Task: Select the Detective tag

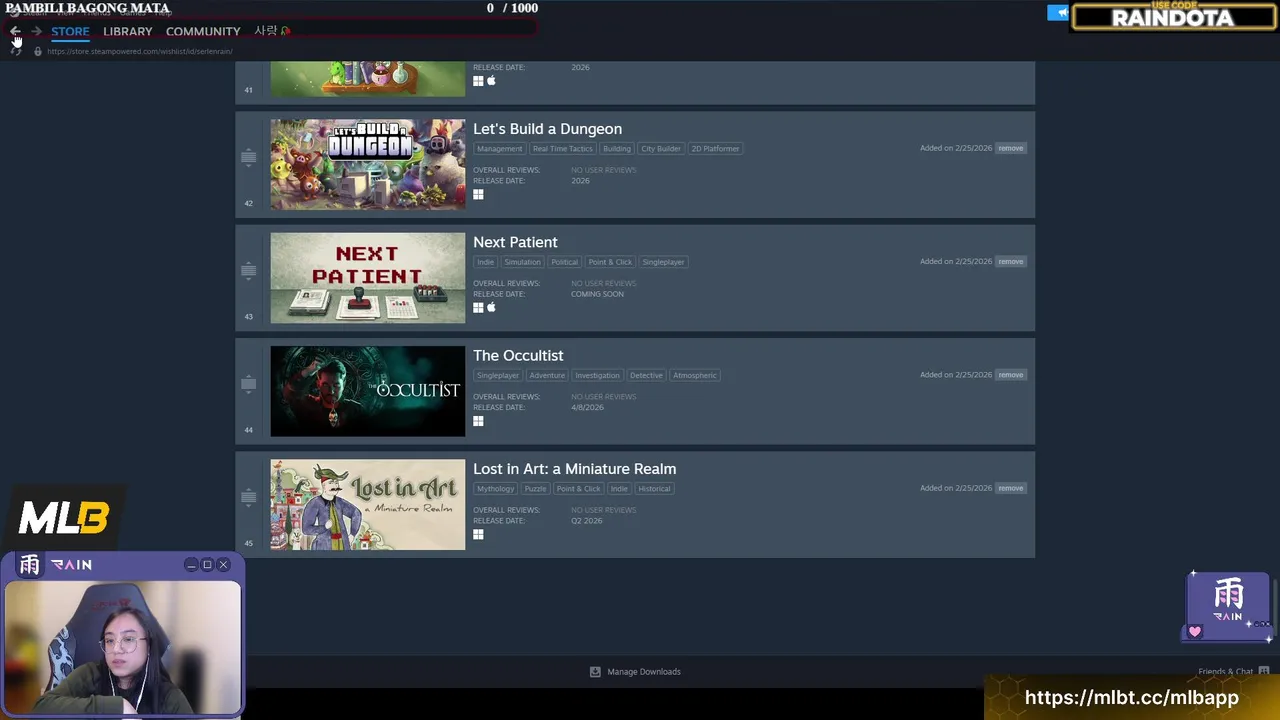Action: [646, 375]
